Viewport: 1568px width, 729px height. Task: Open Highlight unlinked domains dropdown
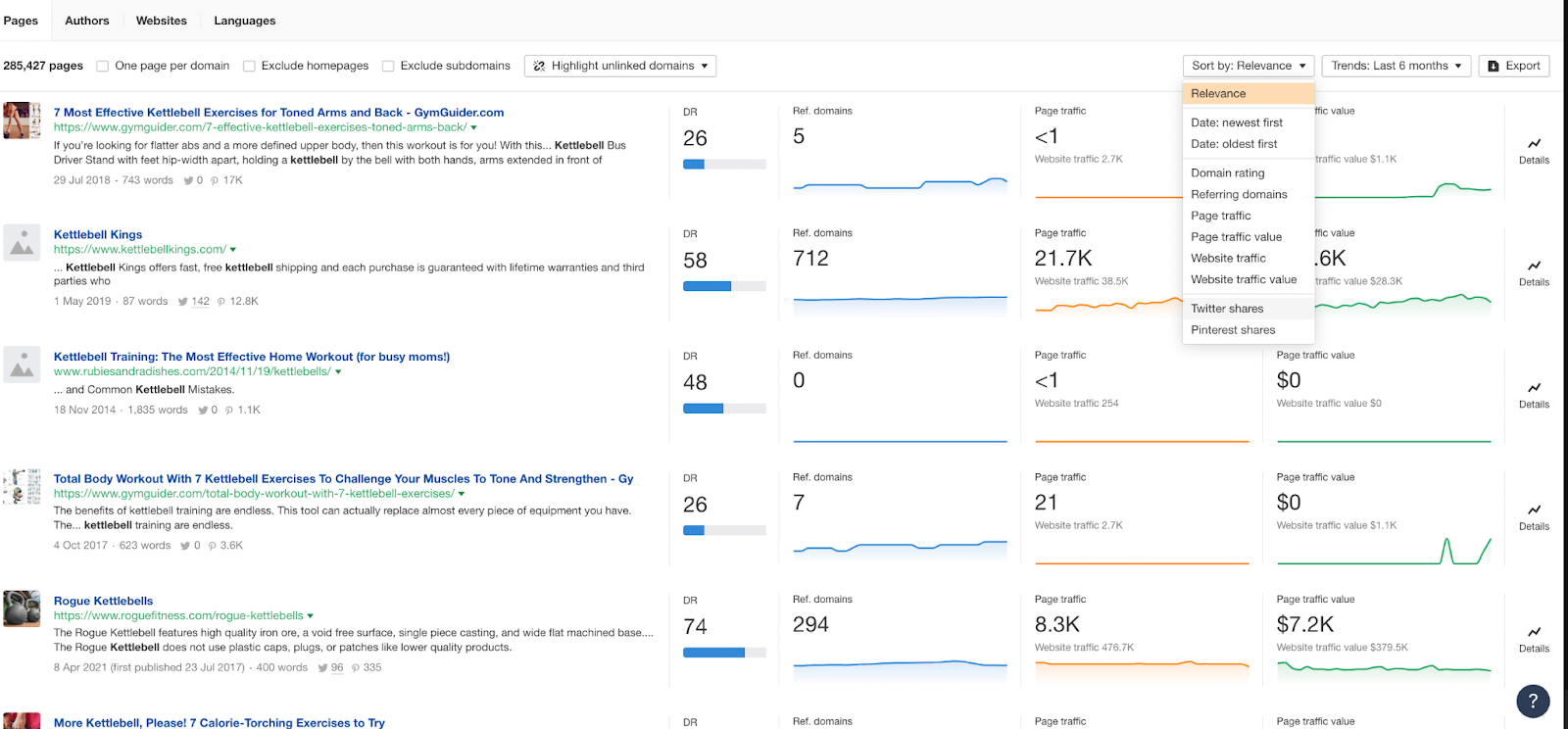tap(620, 66)
